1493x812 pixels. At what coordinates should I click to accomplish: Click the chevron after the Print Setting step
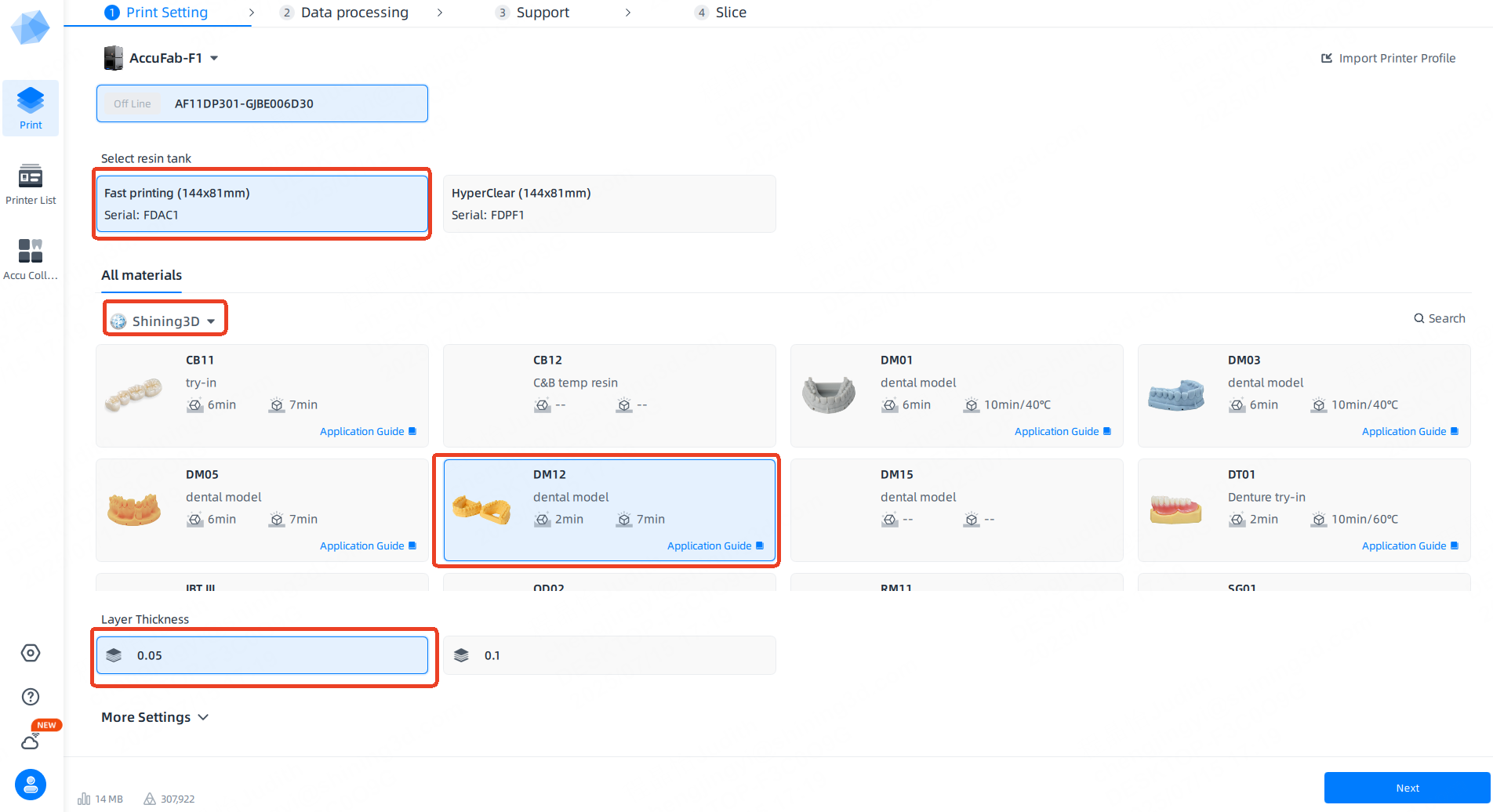coord(251,13)
